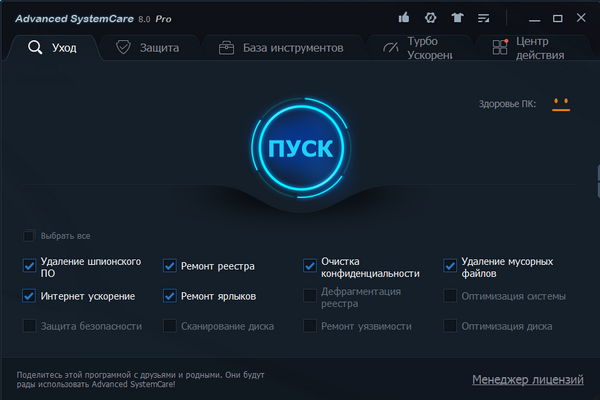The width and height of the screenshot is (600, 400).
Task: Uncheck Очистка конфиденциальности option
Action: pos(310,266)
